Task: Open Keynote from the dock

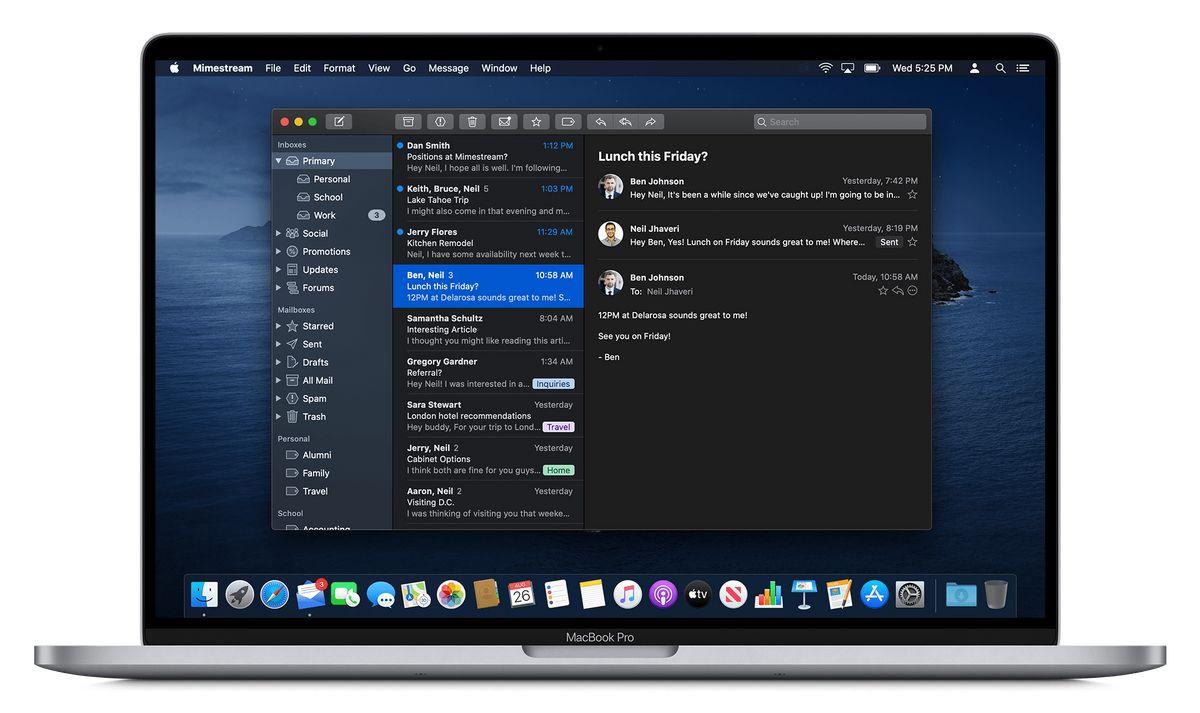Action: (804, 595)
